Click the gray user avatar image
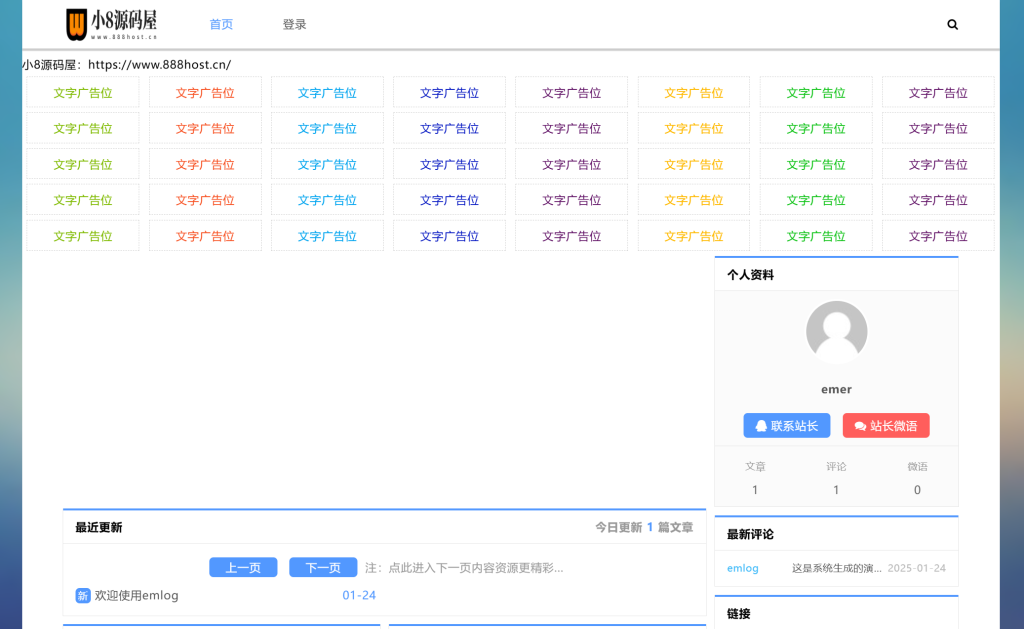This screenshot has width=1024, height=629. [x=836, y=332]
